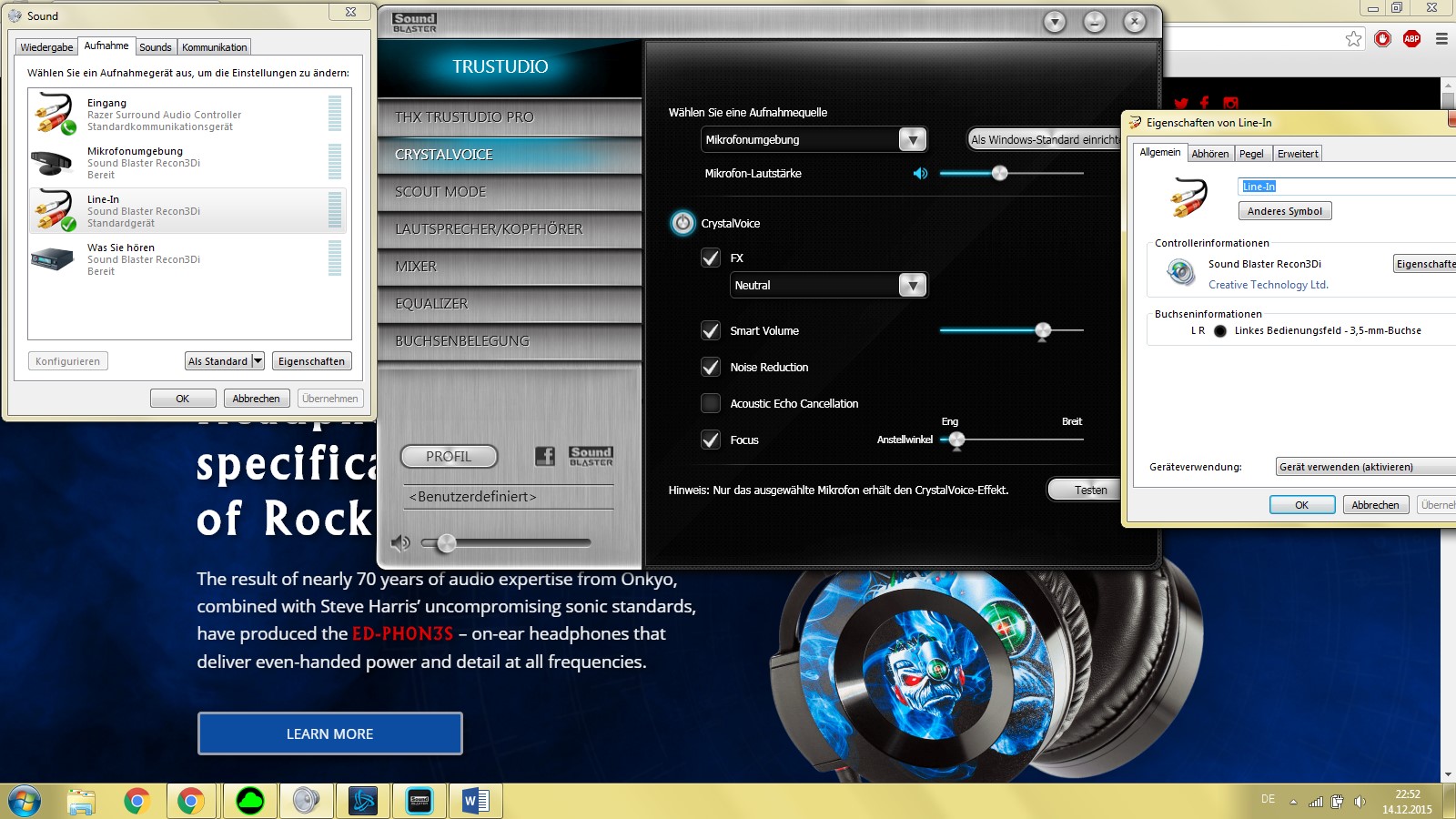Click the Anderes Symbol button
The height and width of the screenshot is (819, 1456).
pos(1285,211)
